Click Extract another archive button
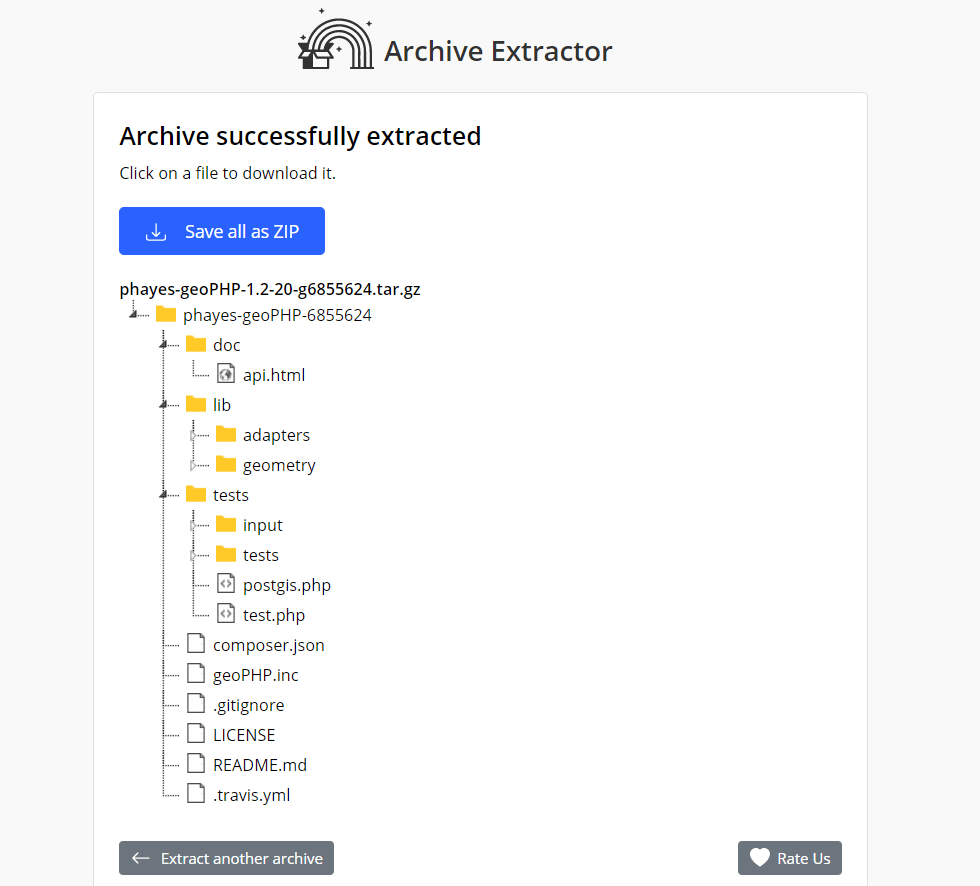The width and height of the screenshot is (980, 886). [226, 858]
